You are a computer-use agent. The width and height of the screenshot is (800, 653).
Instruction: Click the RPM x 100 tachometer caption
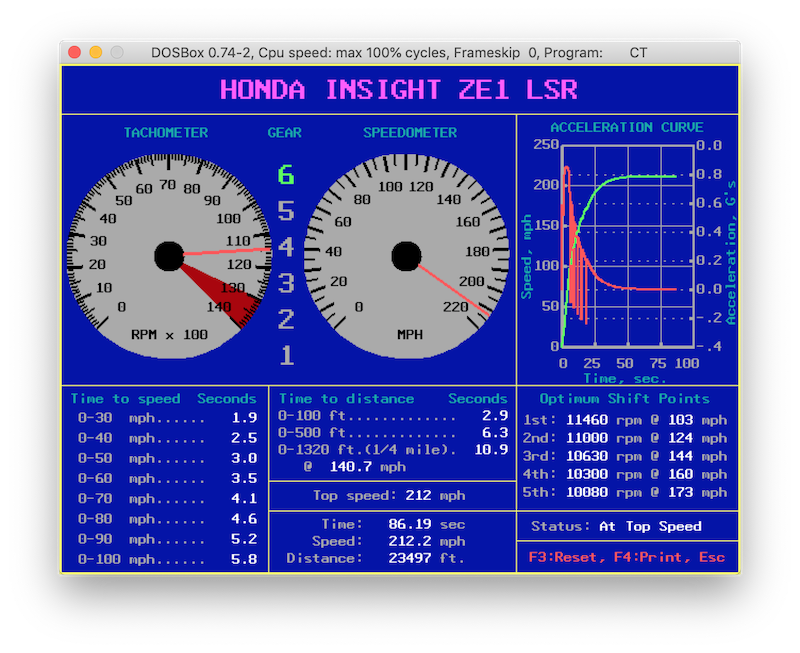169,335
